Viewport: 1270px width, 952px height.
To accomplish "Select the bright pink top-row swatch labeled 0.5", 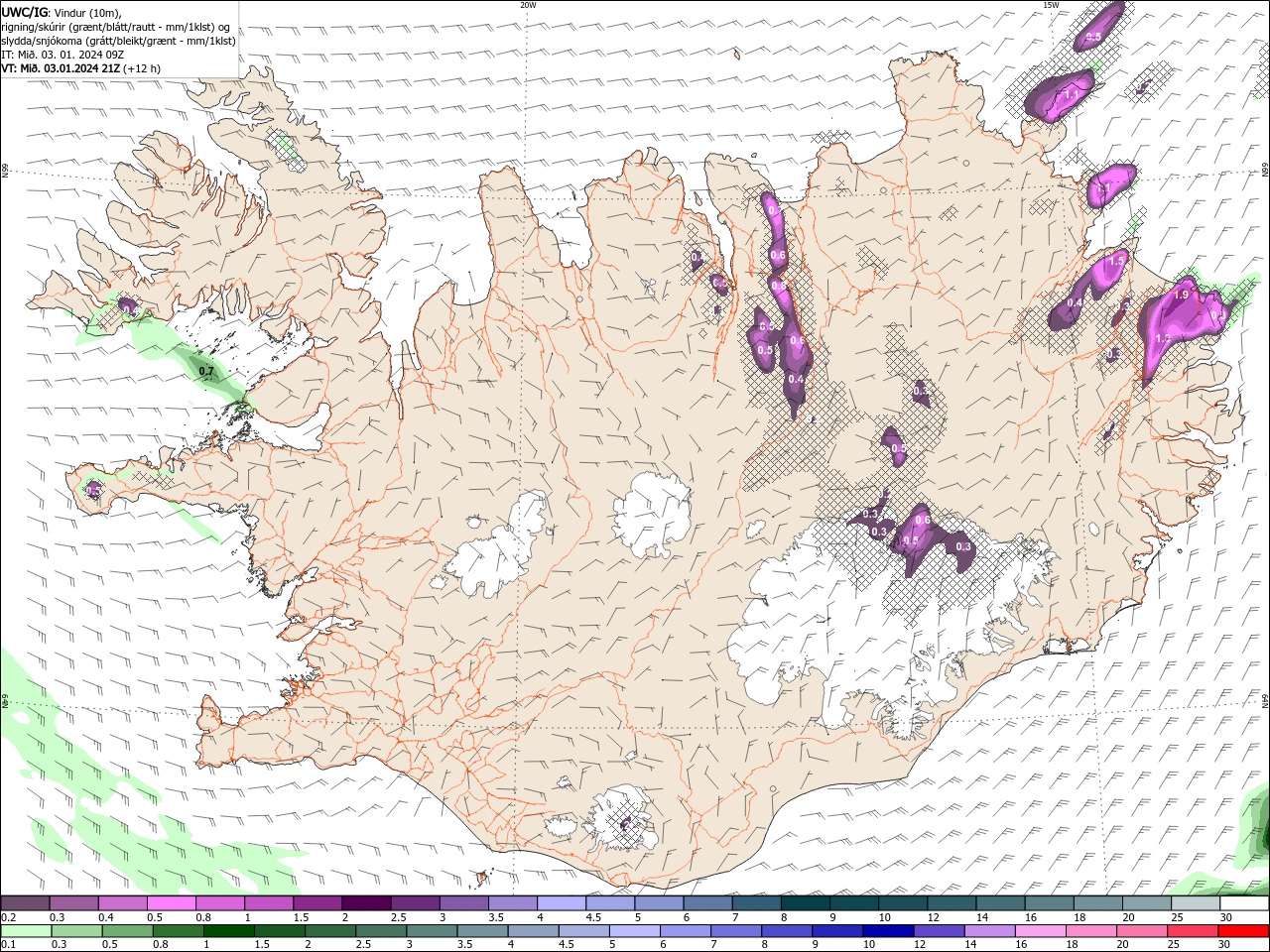I will 171,903.
